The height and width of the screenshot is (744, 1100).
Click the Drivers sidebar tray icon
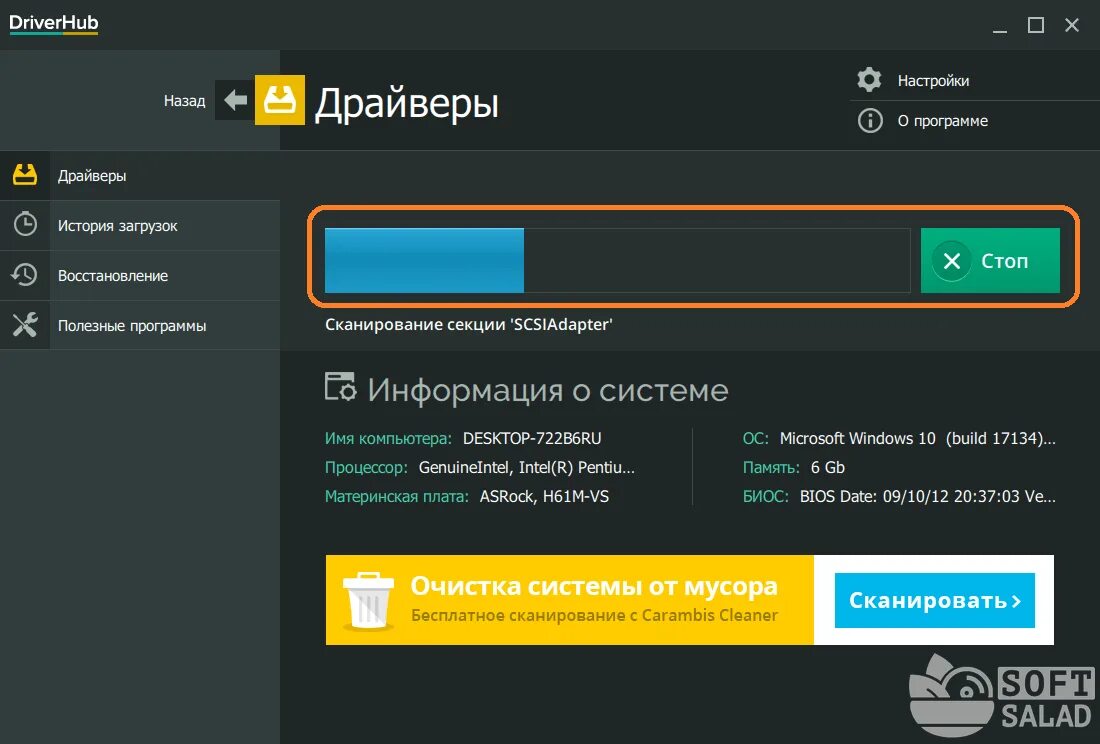tap(25, 175)
